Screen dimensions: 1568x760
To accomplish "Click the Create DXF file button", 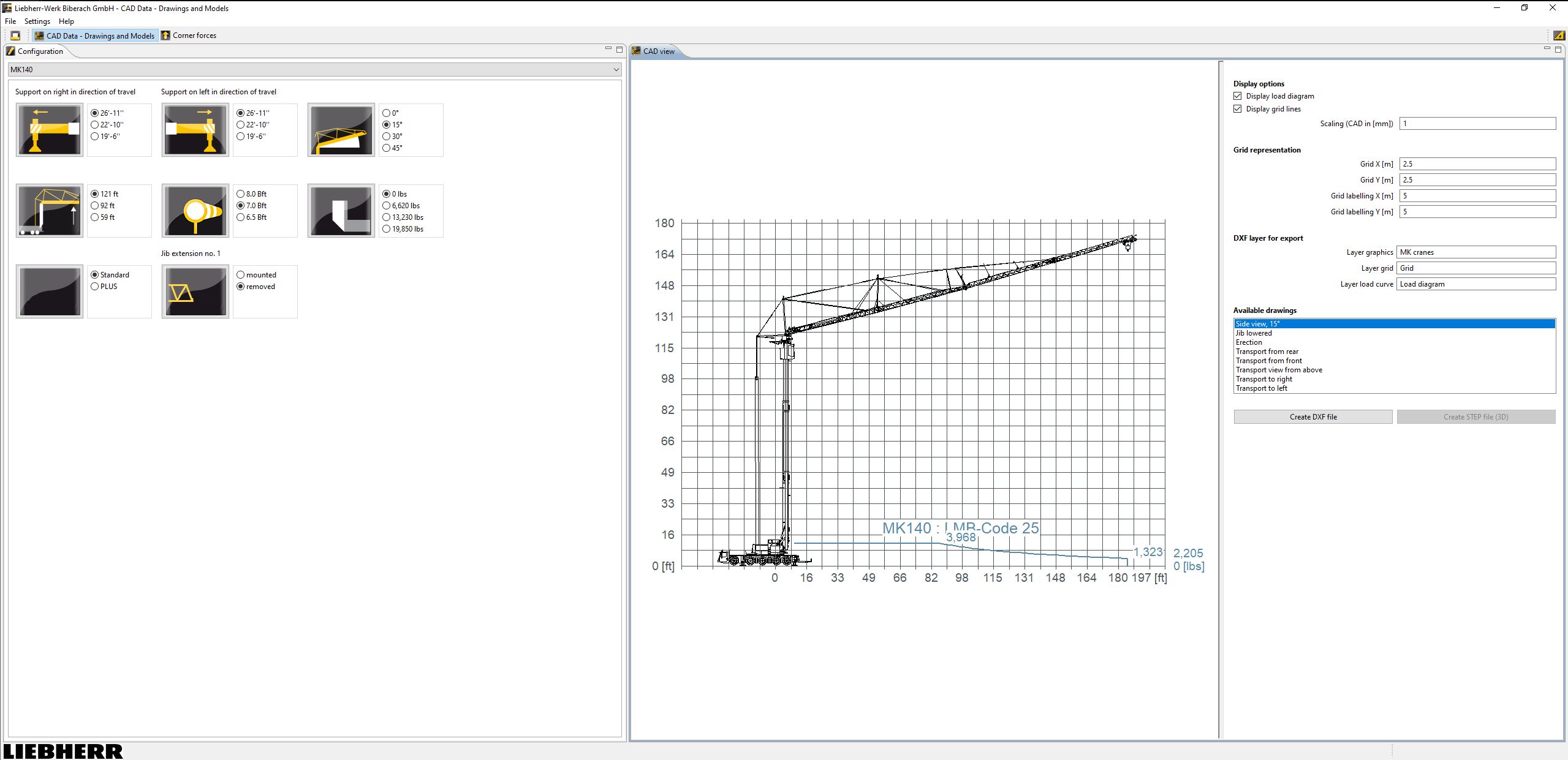I will tap(1312, 416).
